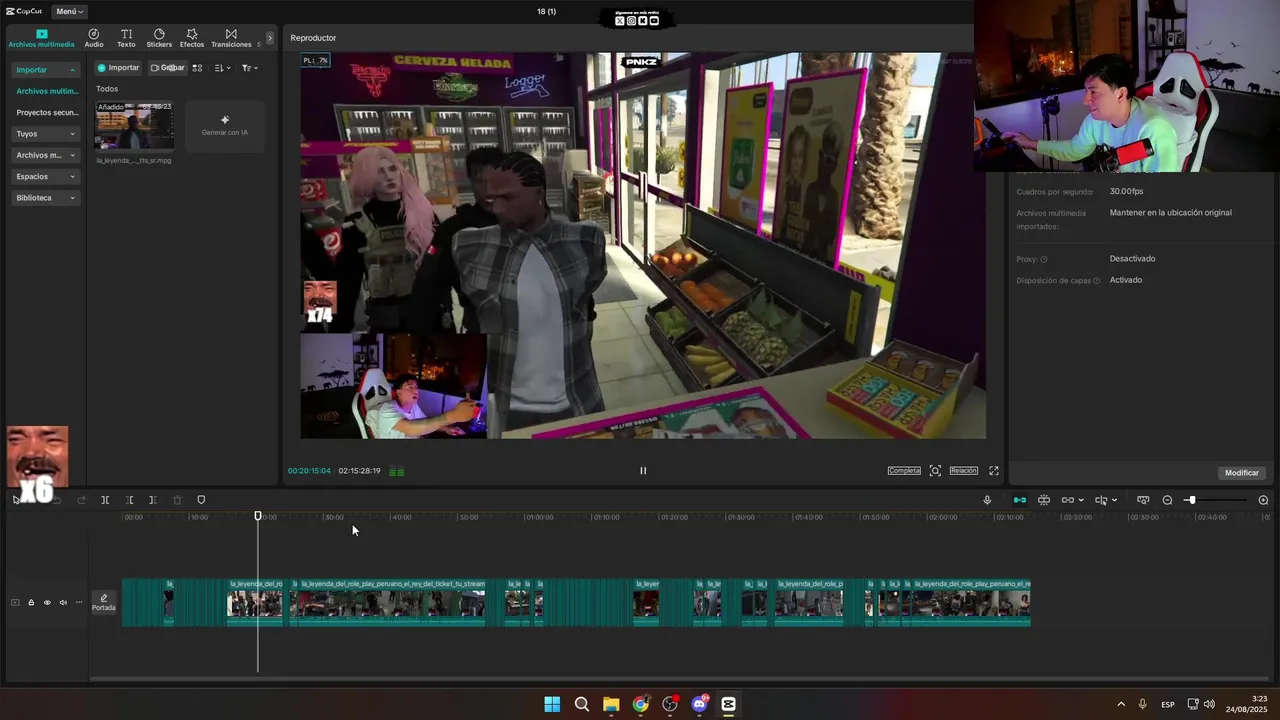Hide the main track with eye icon
1280x720 pixels.
(47, 603)
